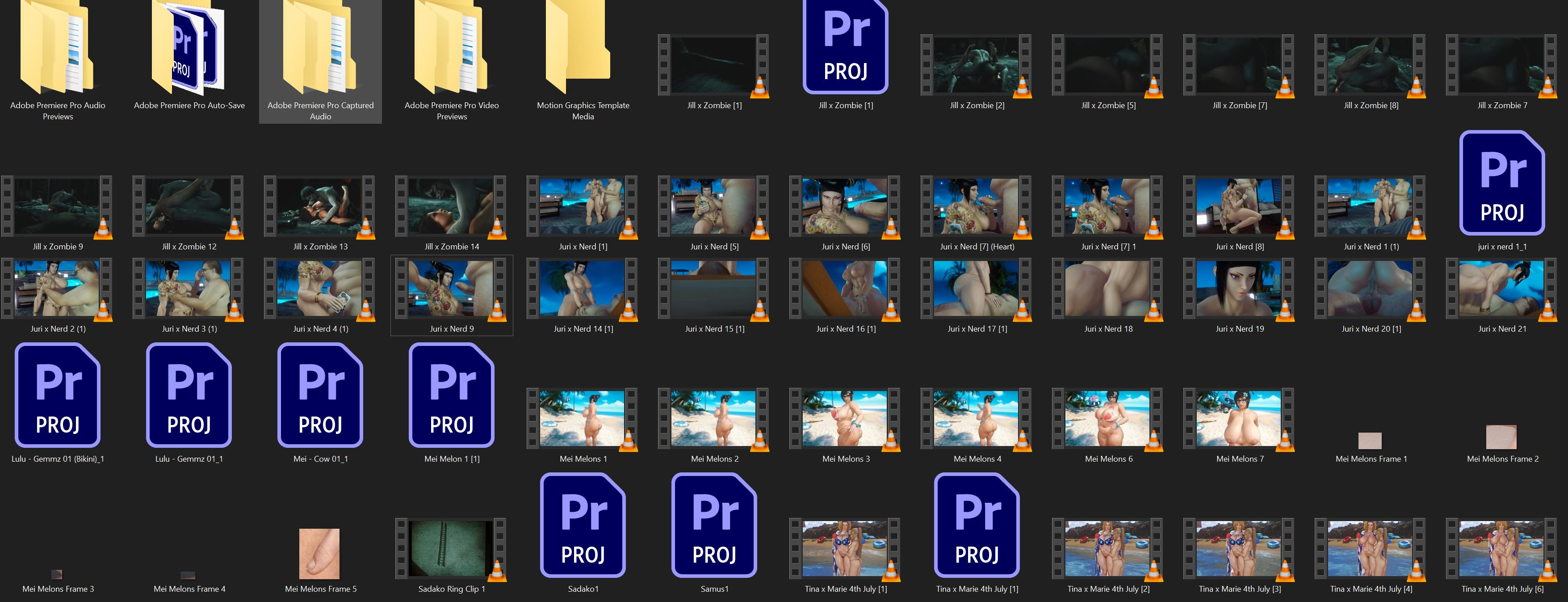Select the "Juri x Nerd 14 [1]" file name
Screen dimensions: 1568x602
tap(583, 328)
